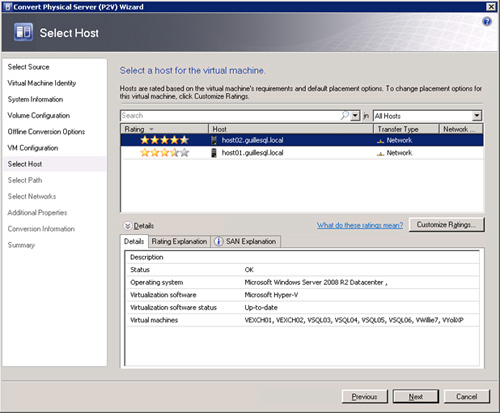
Task: Click the three-star rating of host01
Action: click(164, 153)
